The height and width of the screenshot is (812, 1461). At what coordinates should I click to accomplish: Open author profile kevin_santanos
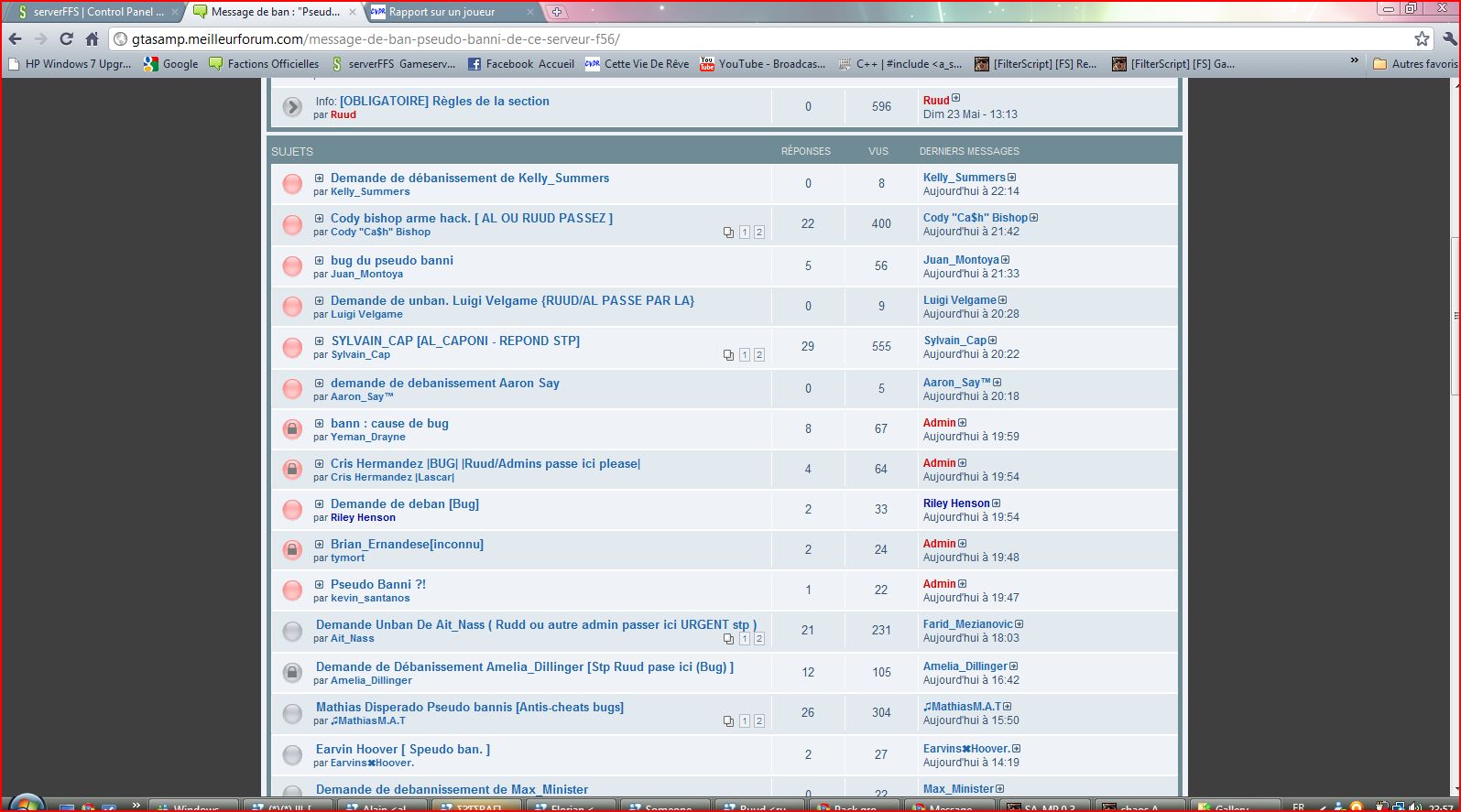tap(370, 598)
